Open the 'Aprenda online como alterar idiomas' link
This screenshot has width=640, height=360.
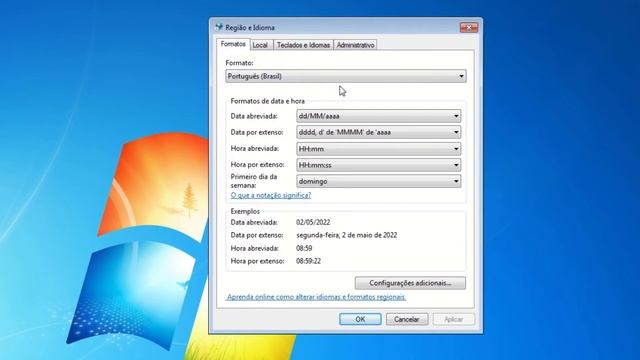click(x=316, y=297)
